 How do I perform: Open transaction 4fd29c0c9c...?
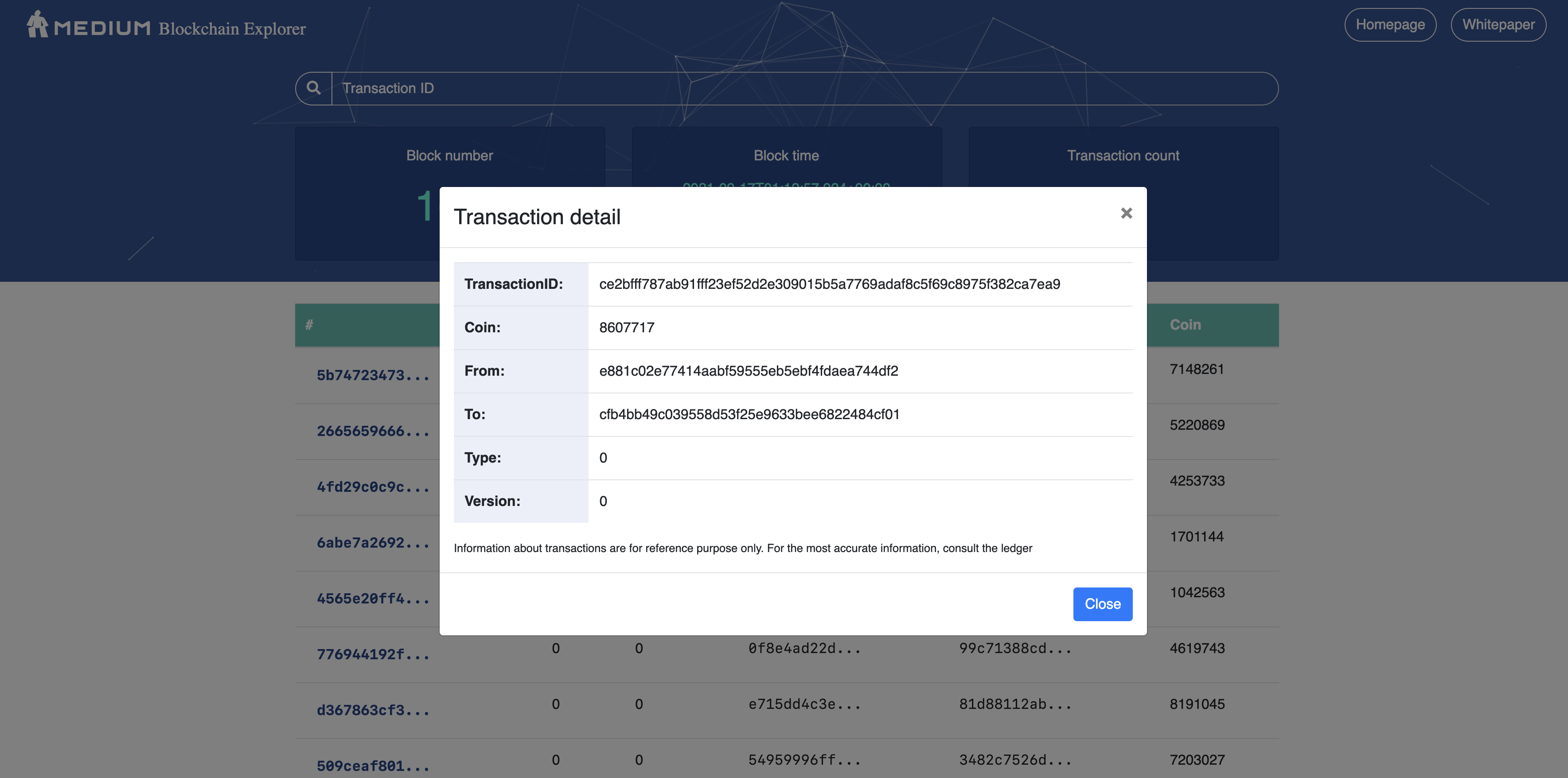[x=373, y=487]
